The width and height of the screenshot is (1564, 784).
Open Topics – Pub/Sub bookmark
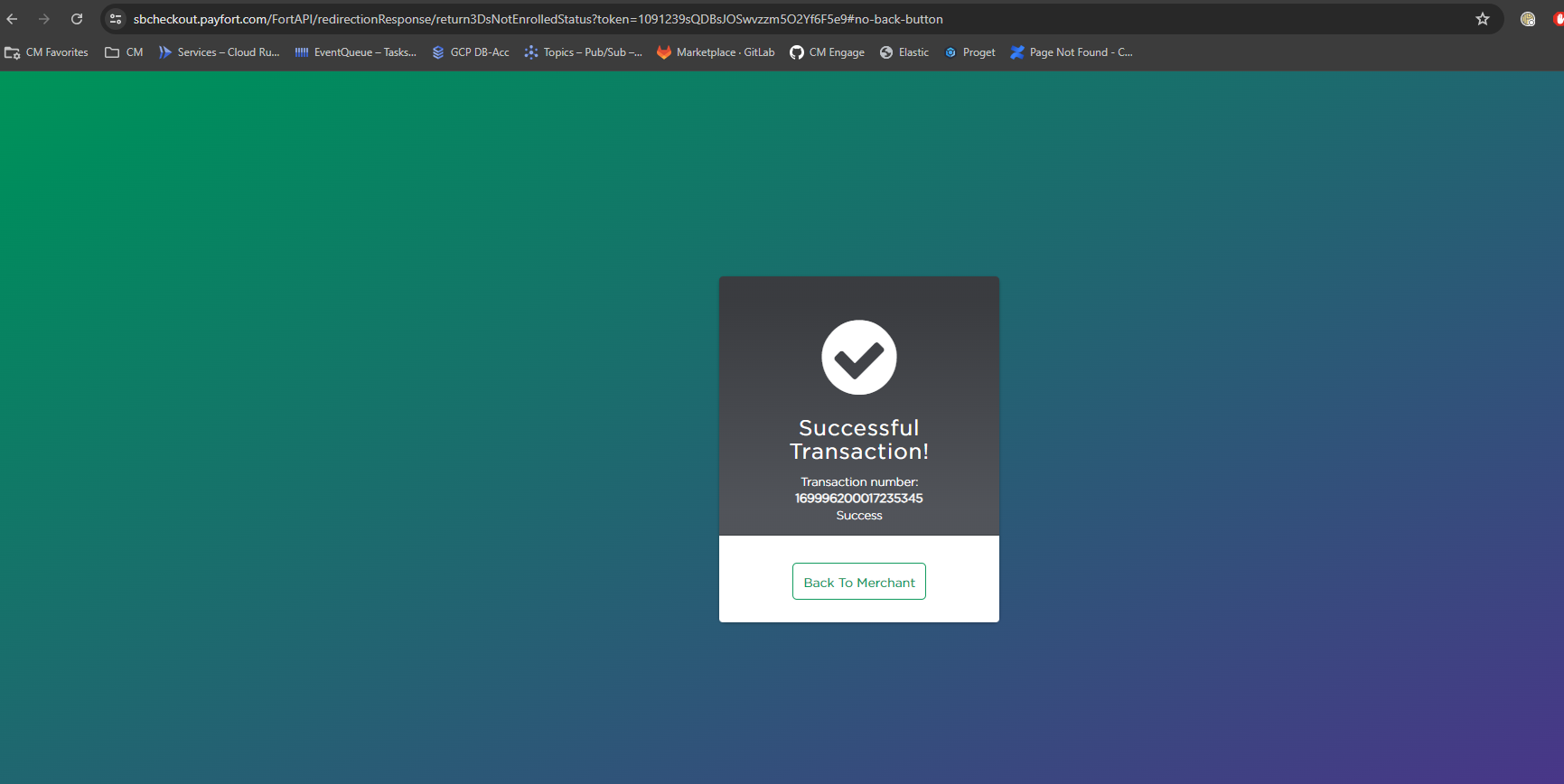(x=583, y=52)
